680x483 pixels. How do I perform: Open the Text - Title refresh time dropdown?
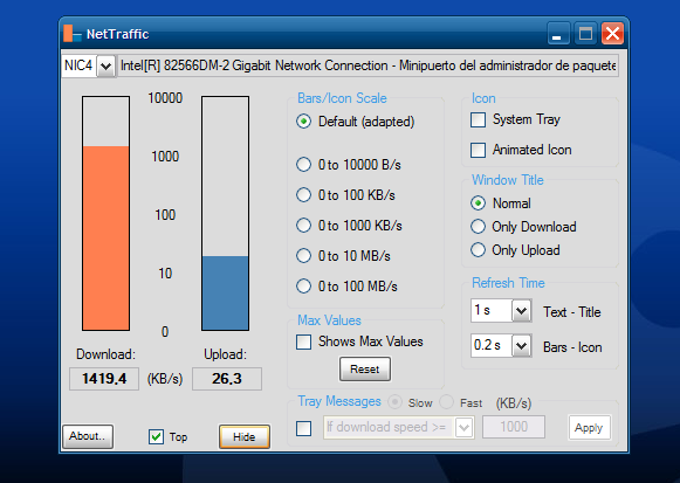[521, 310]
